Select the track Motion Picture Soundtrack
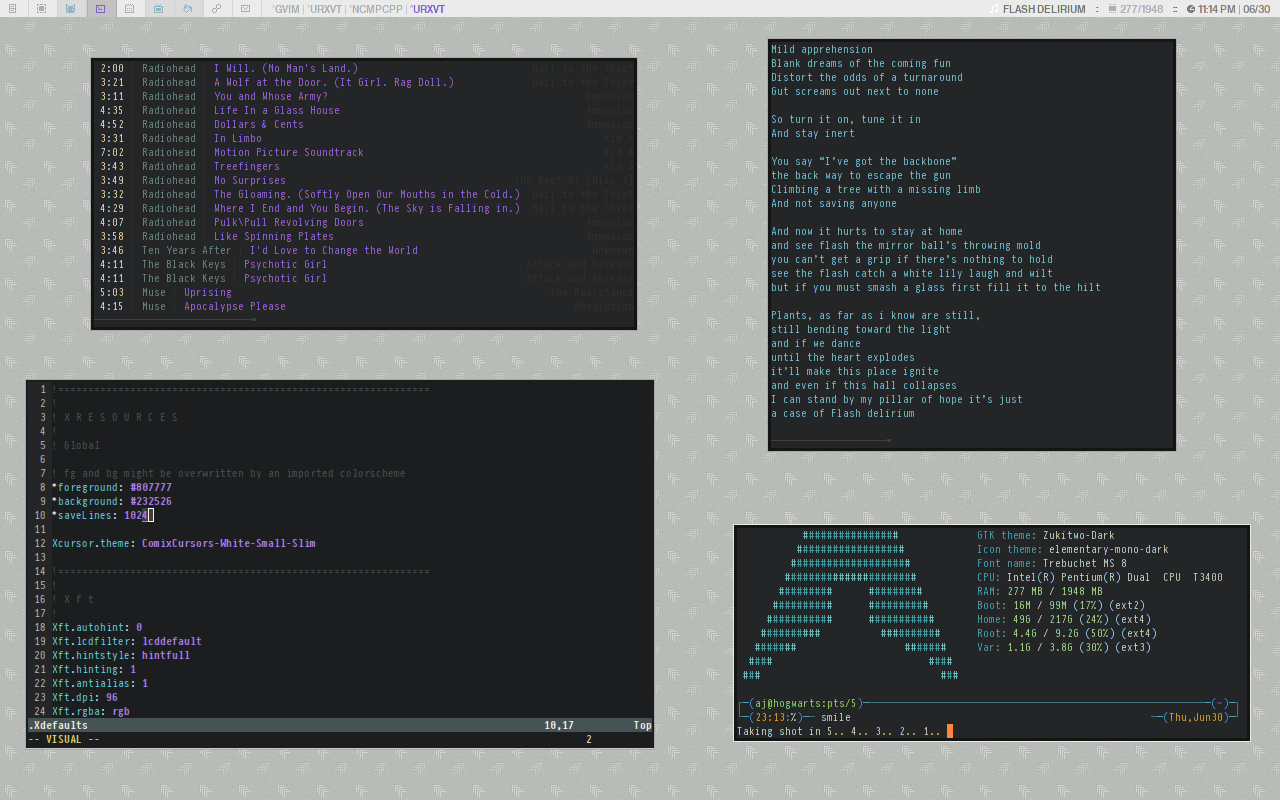Screen dimensions: 1280x800 pyautogui.click(x=289, y=152)
